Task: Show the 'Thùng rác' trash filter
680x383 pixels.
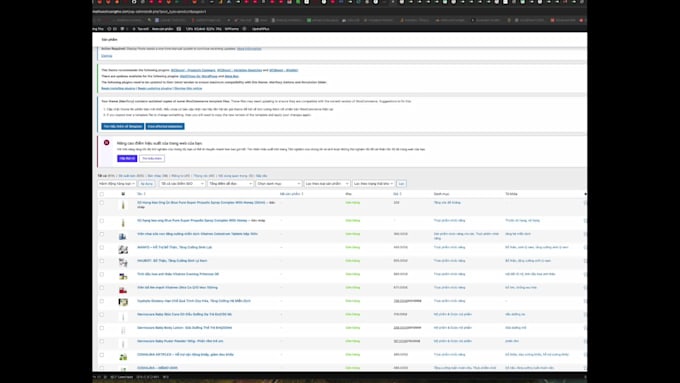Action: click(204, 176)
